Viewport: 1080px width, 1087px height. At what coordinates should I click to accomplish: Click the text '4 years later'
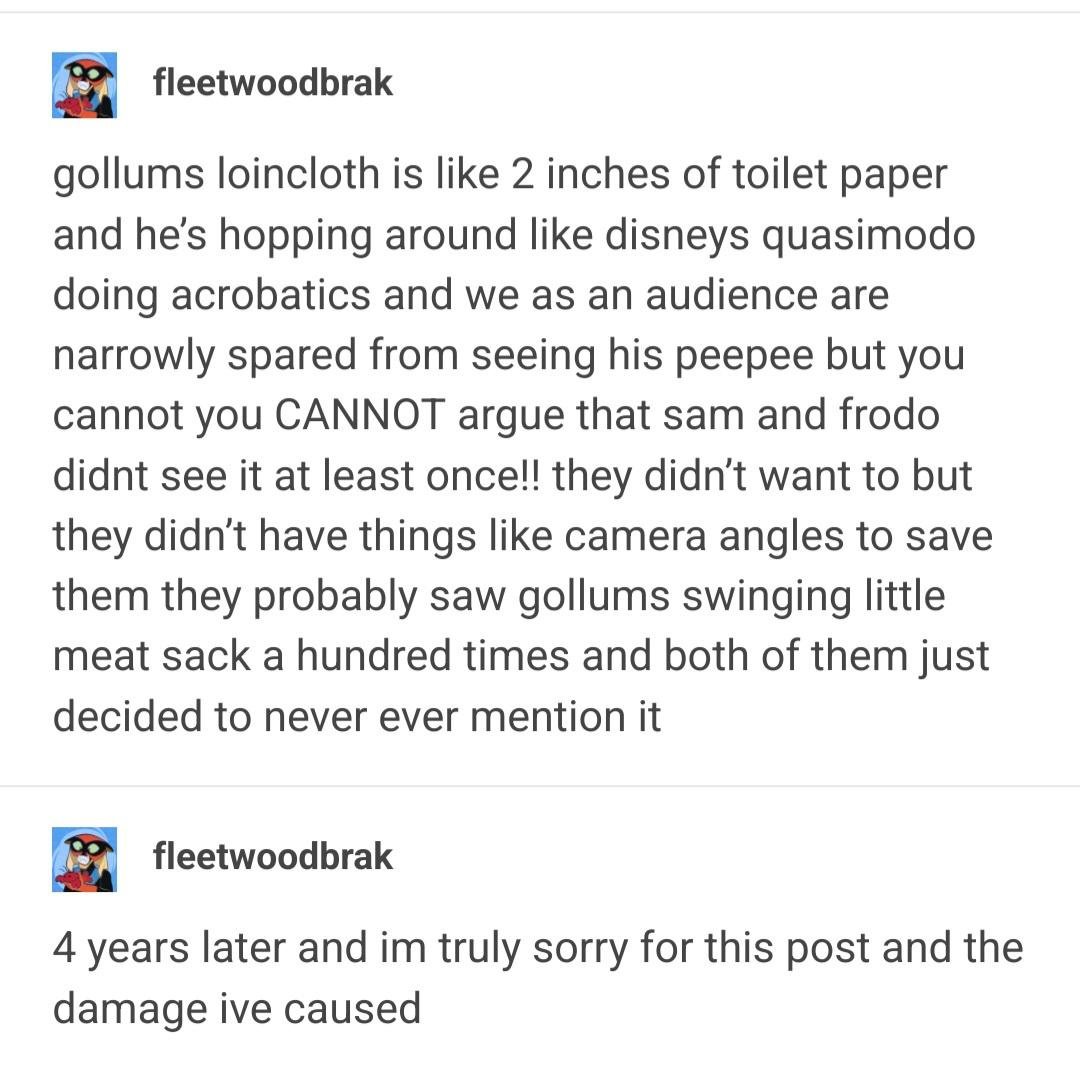pos(168,948)
